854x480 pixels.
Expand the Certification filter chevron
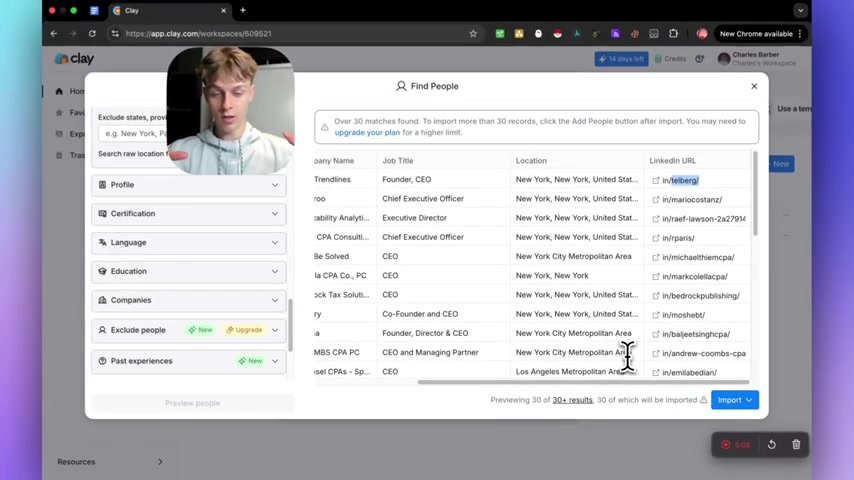(275, 214)
